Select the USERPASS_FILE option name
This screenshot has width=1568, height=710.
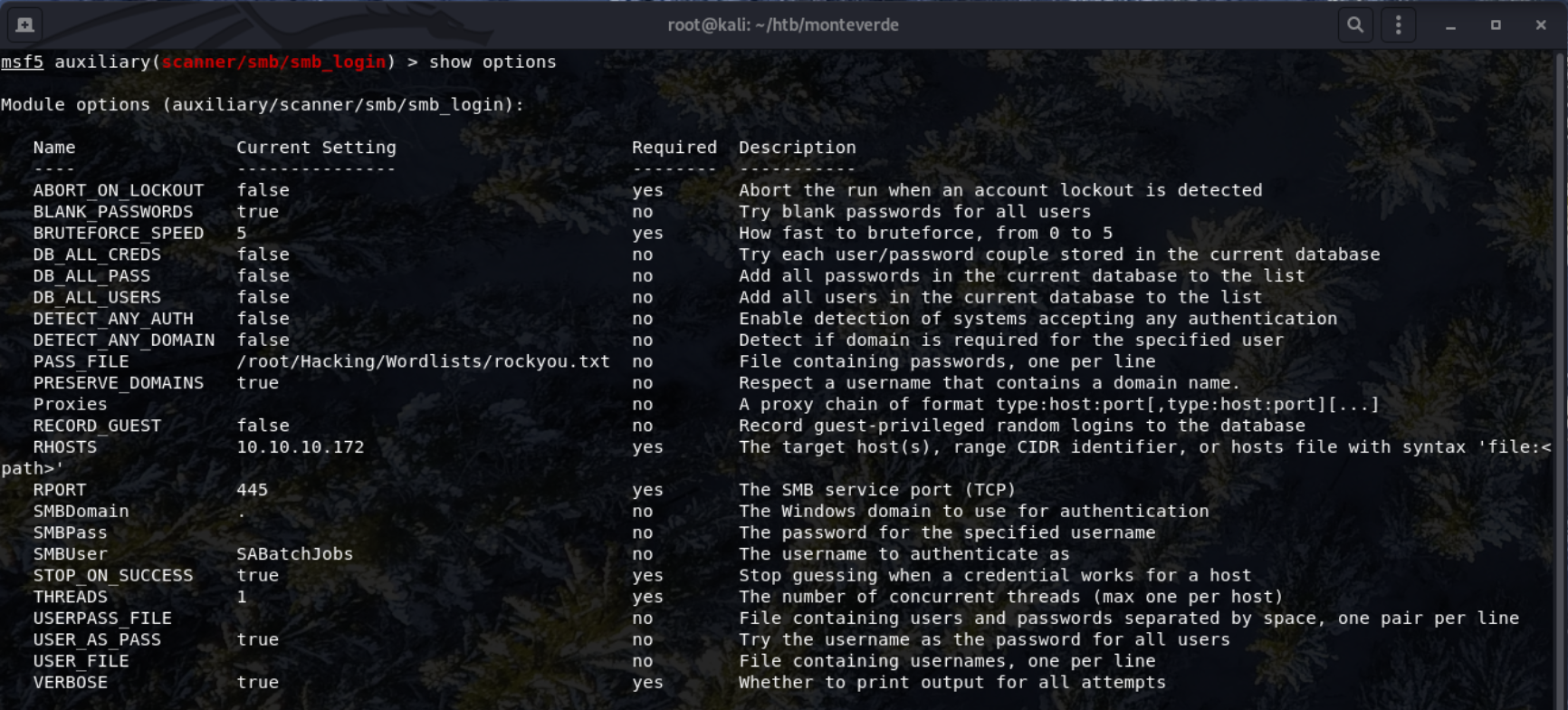point(102,618)
